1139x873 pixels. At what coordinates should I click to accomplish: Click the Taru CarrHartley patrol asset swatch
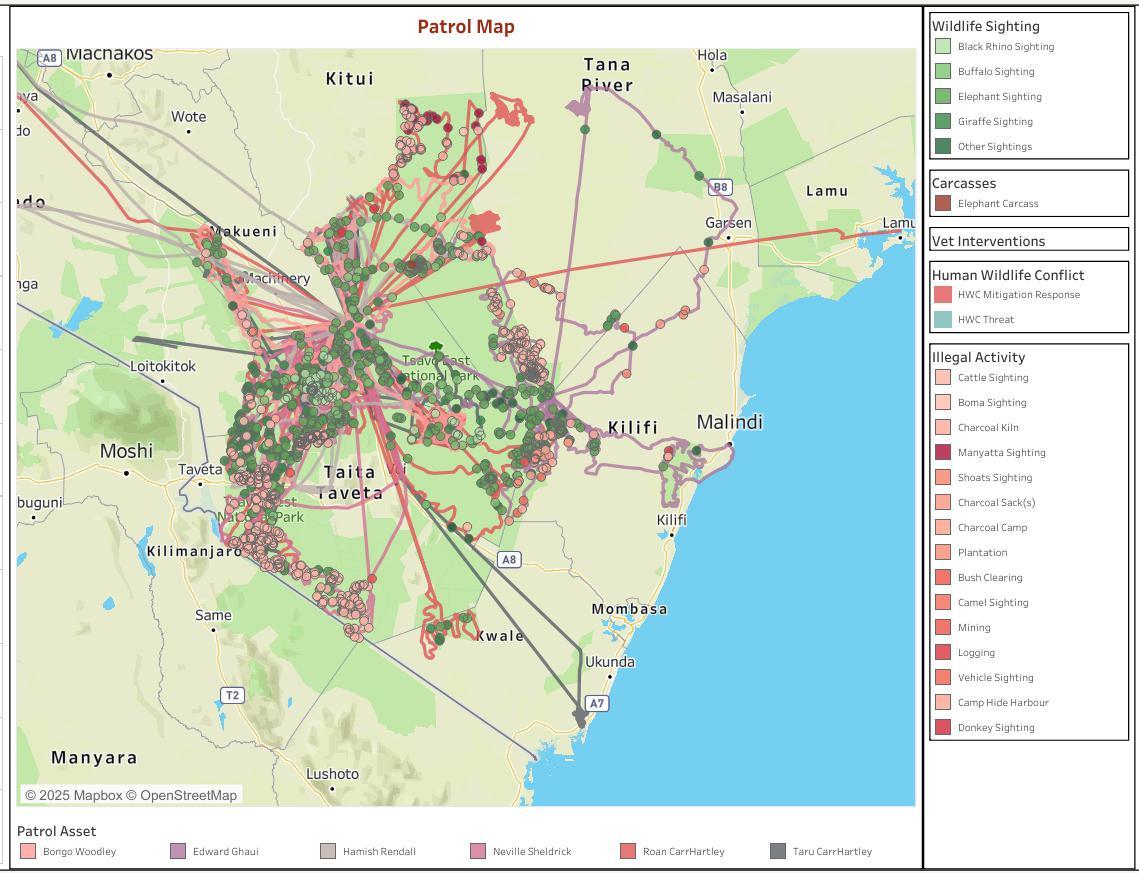click(x=778, y=851)
